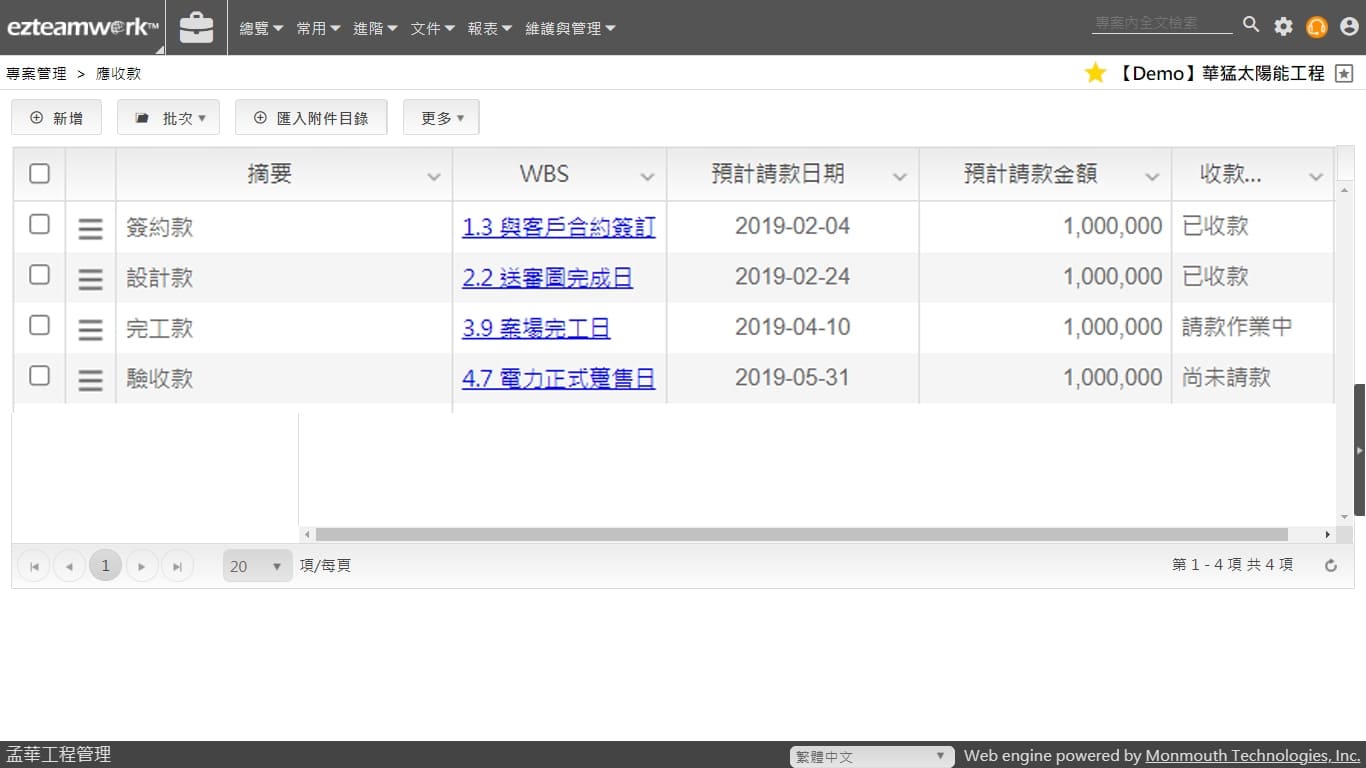Click the search magnifier icon

(x=1251, y=25)
